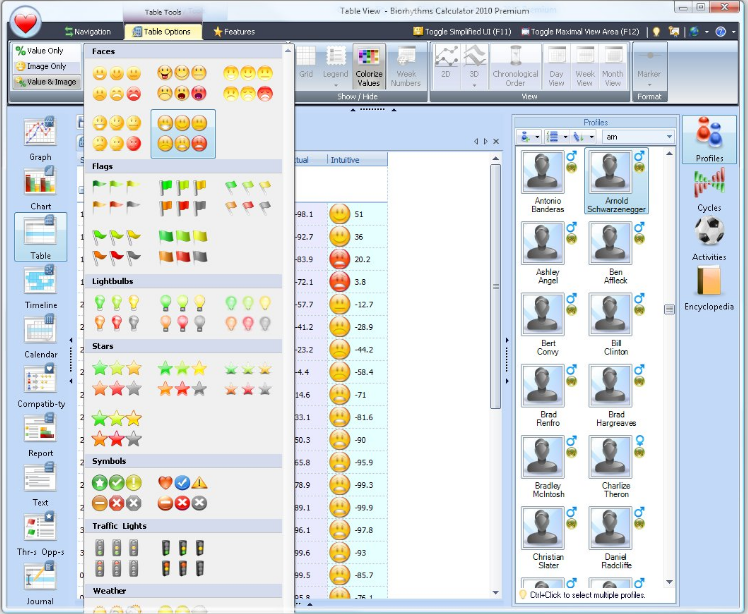Image resolution: width=748 pixels, height=614 pixels.
Task: Click the table's vertical scrollbar thumb
Action: pos(495,286)
